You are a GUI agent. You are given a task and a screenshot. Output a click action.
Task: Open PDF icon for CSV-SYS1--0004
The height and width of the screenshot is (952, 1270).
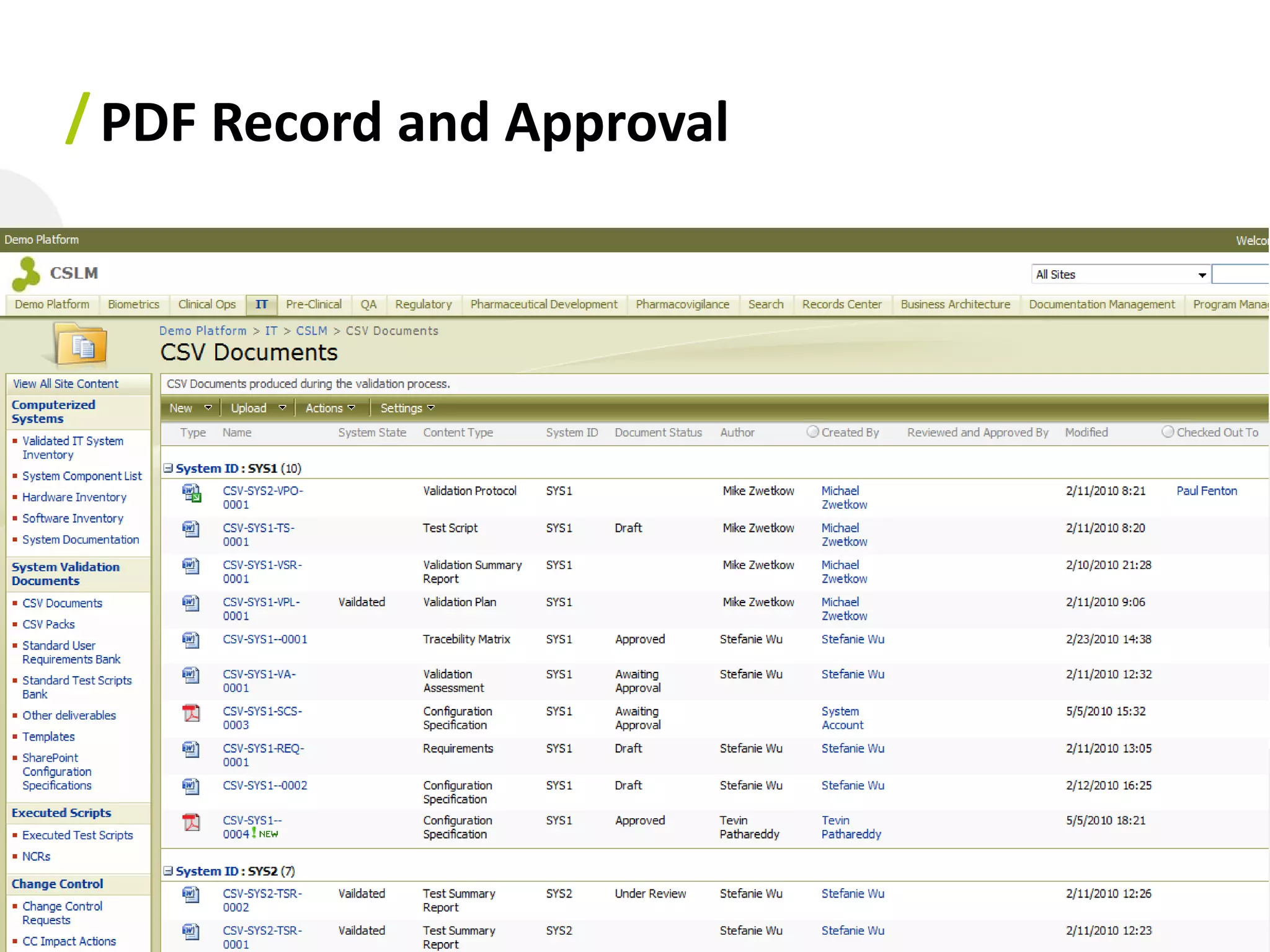pyautogui.click(x=191, y=822)
